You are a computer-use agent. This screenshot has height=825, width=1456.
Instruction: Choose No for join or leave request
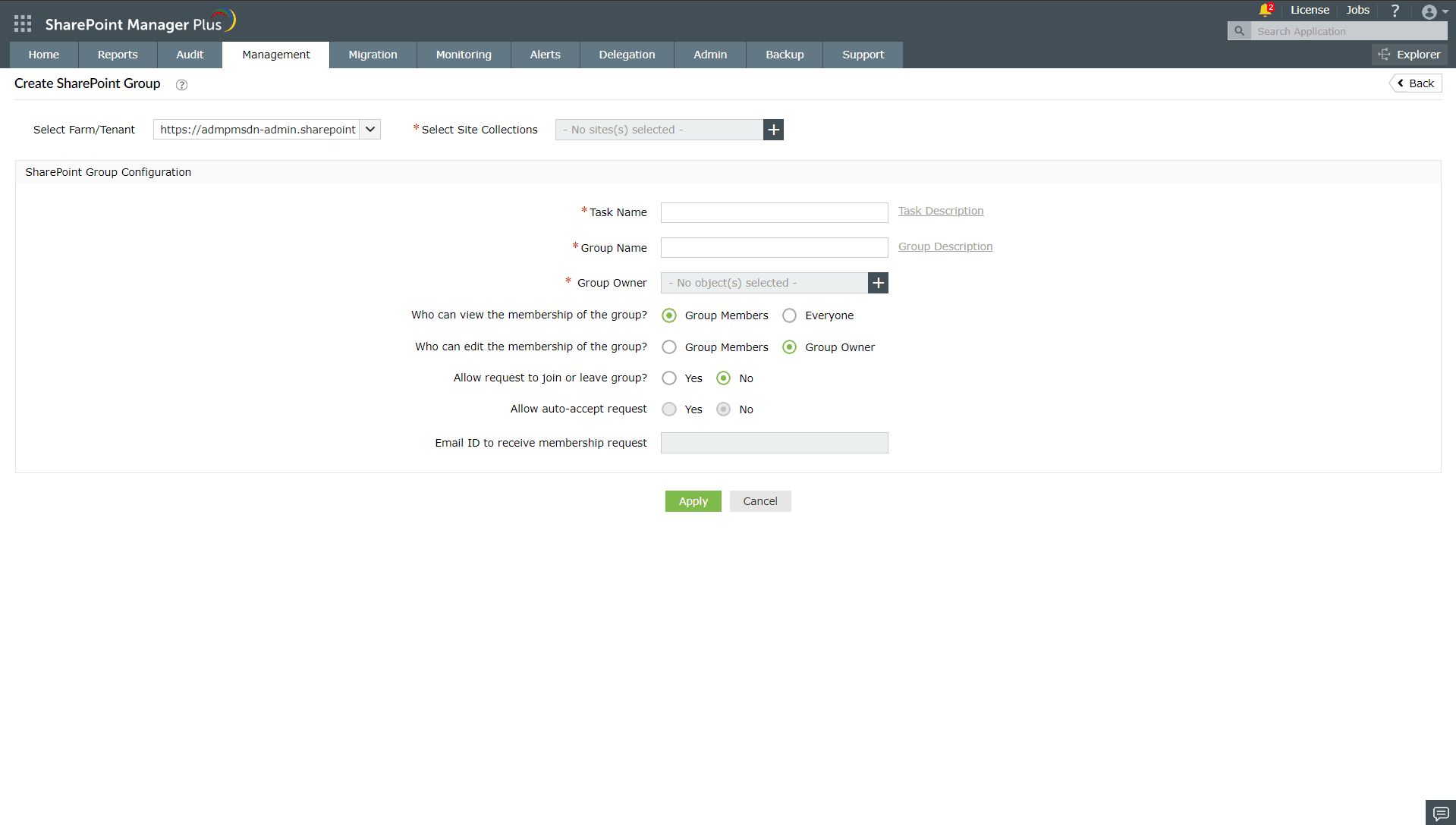click(x=723, y=378)
